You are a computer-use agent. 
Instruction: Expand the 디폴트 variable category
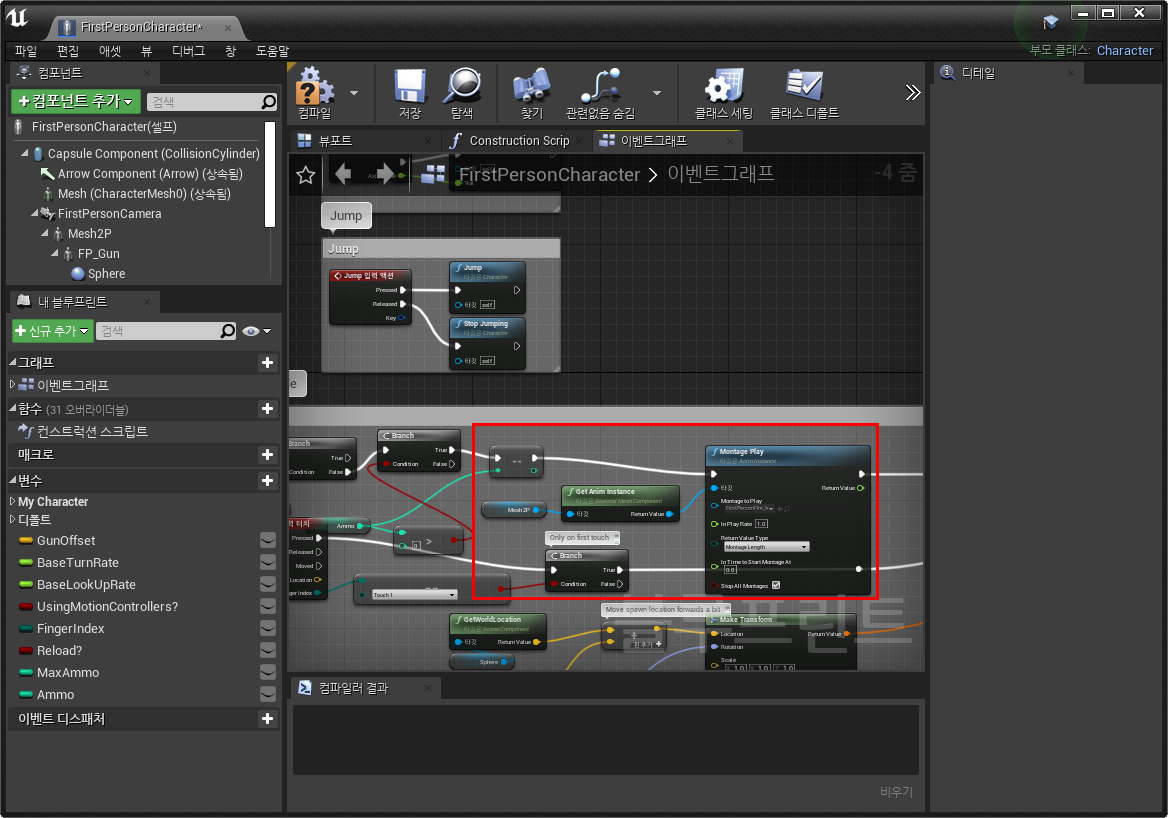coord(12,519)
